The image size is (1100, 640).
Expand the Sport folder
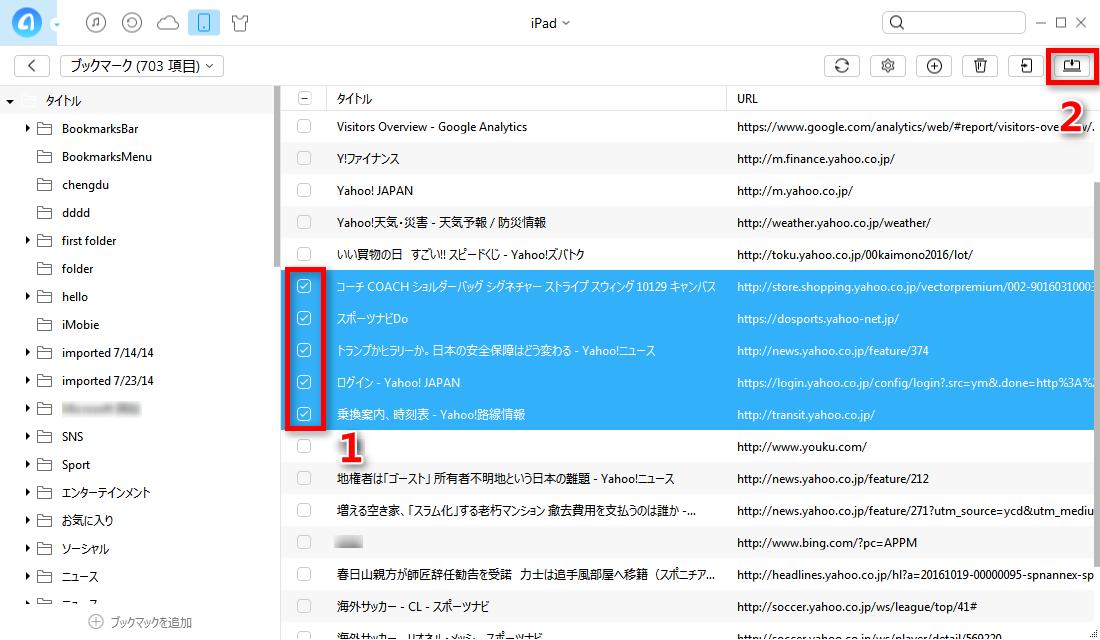(27, 465)
